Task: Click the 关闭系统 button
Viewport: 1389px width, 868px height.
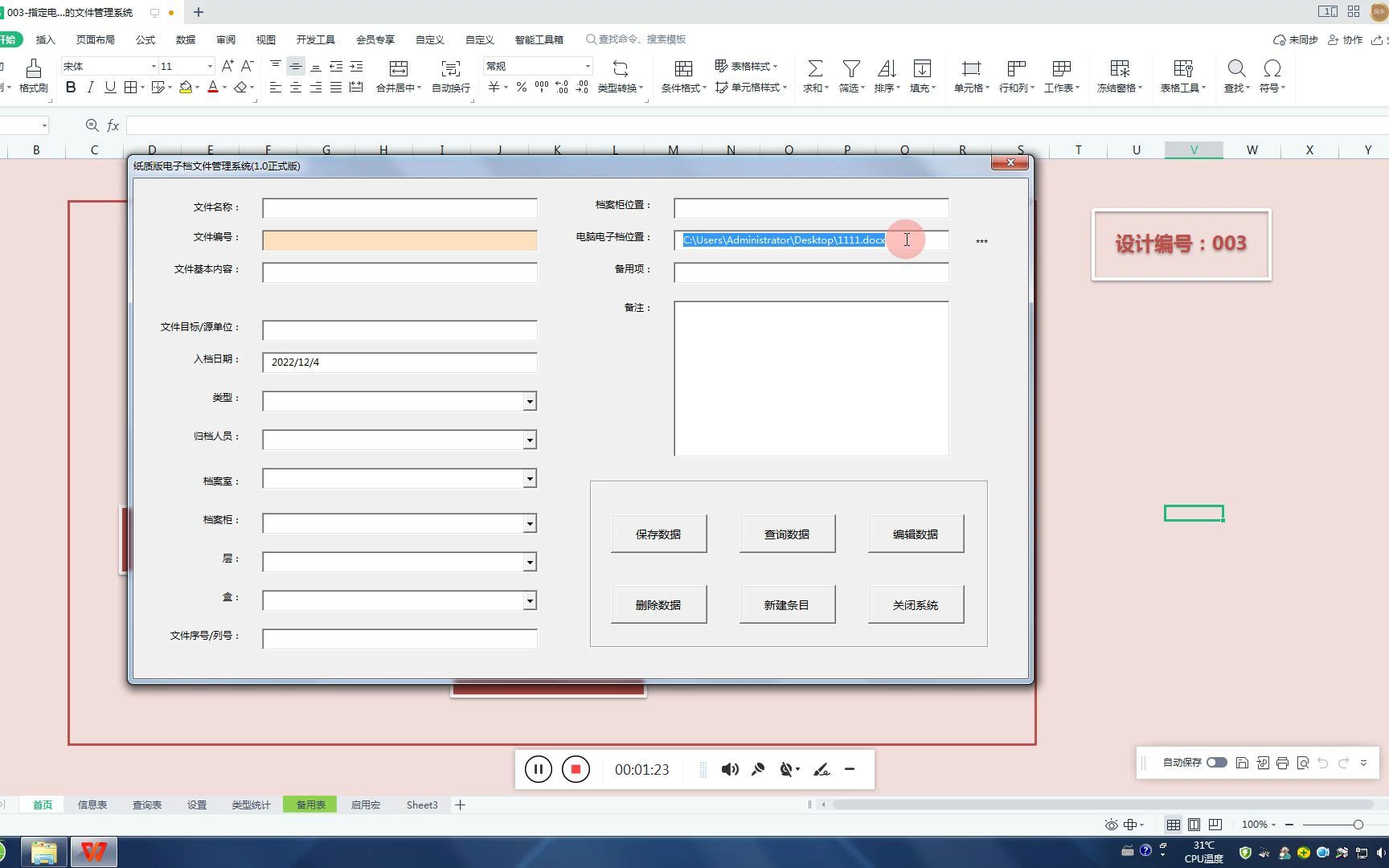Action: coord(916,604)
